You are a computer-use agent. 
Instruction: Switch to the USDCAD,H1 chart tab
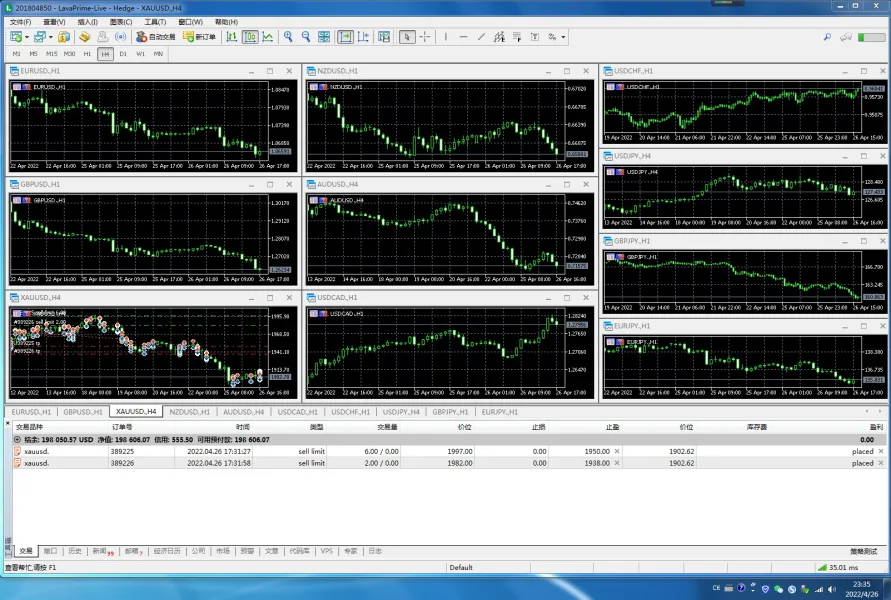click(297, 412)
